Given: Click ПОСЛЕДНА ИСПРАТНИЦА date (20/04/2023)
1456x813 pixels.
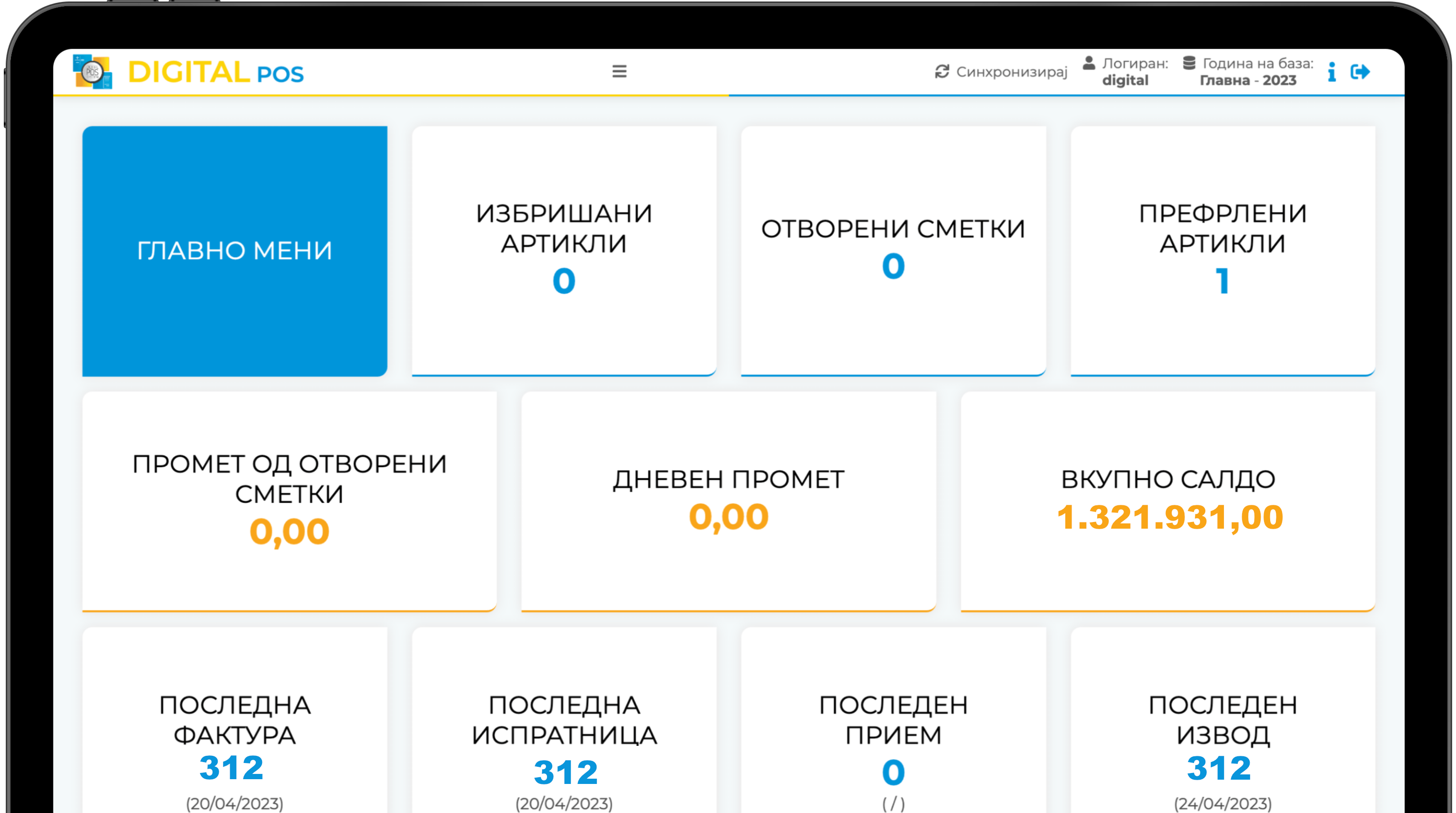Looking at the screenshot, I should (564, 803).
